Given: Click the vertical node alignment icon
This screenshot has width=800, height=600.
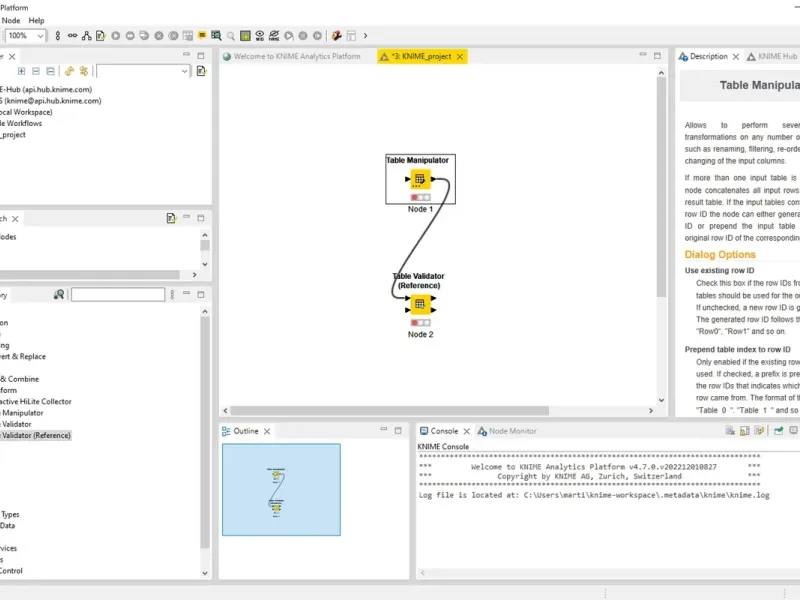Looking at the screenshot, I should coord(58,36).
